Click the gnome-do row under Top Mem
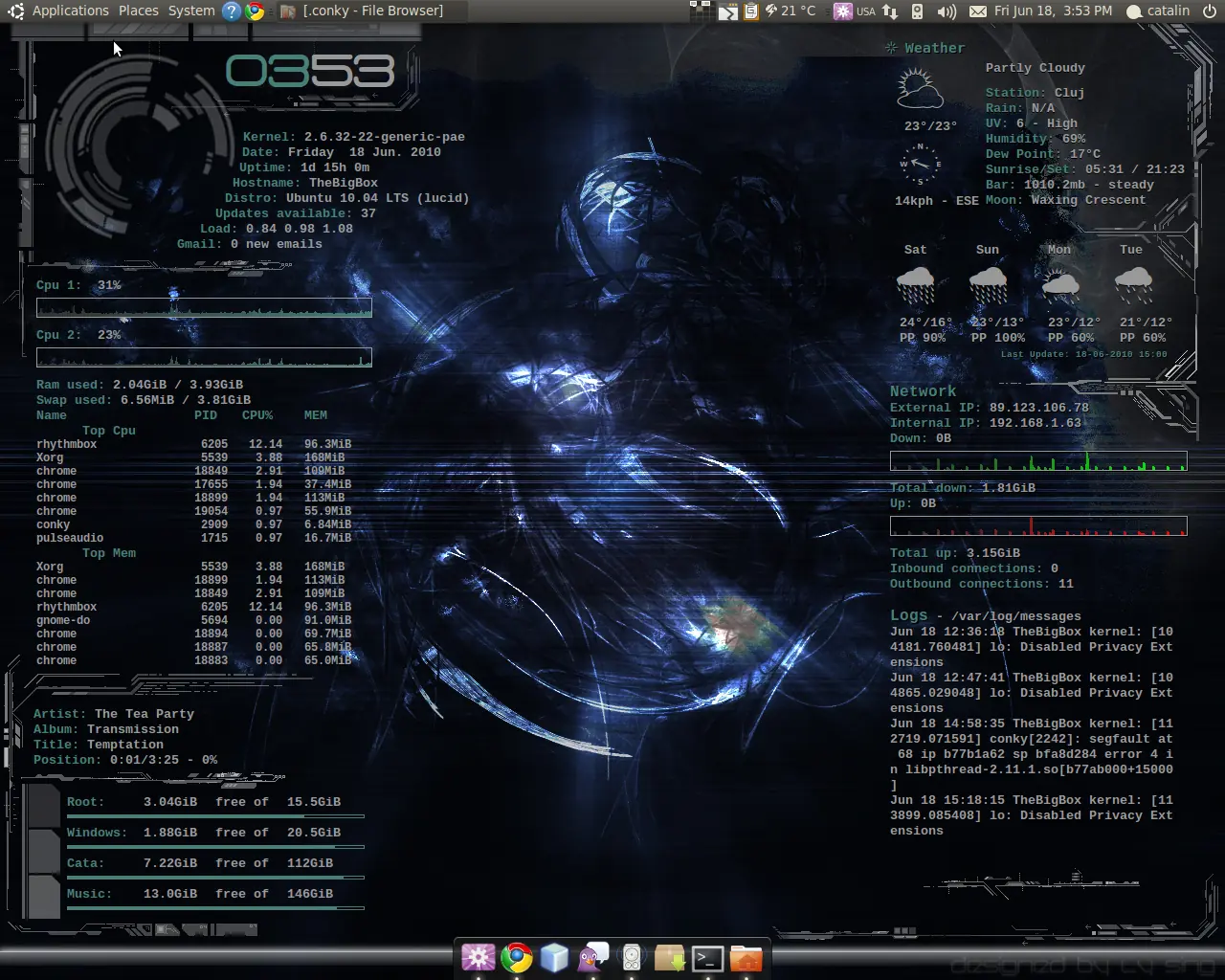The width and height of the screenshot is (1225, 980). click(x=194, y=620)
